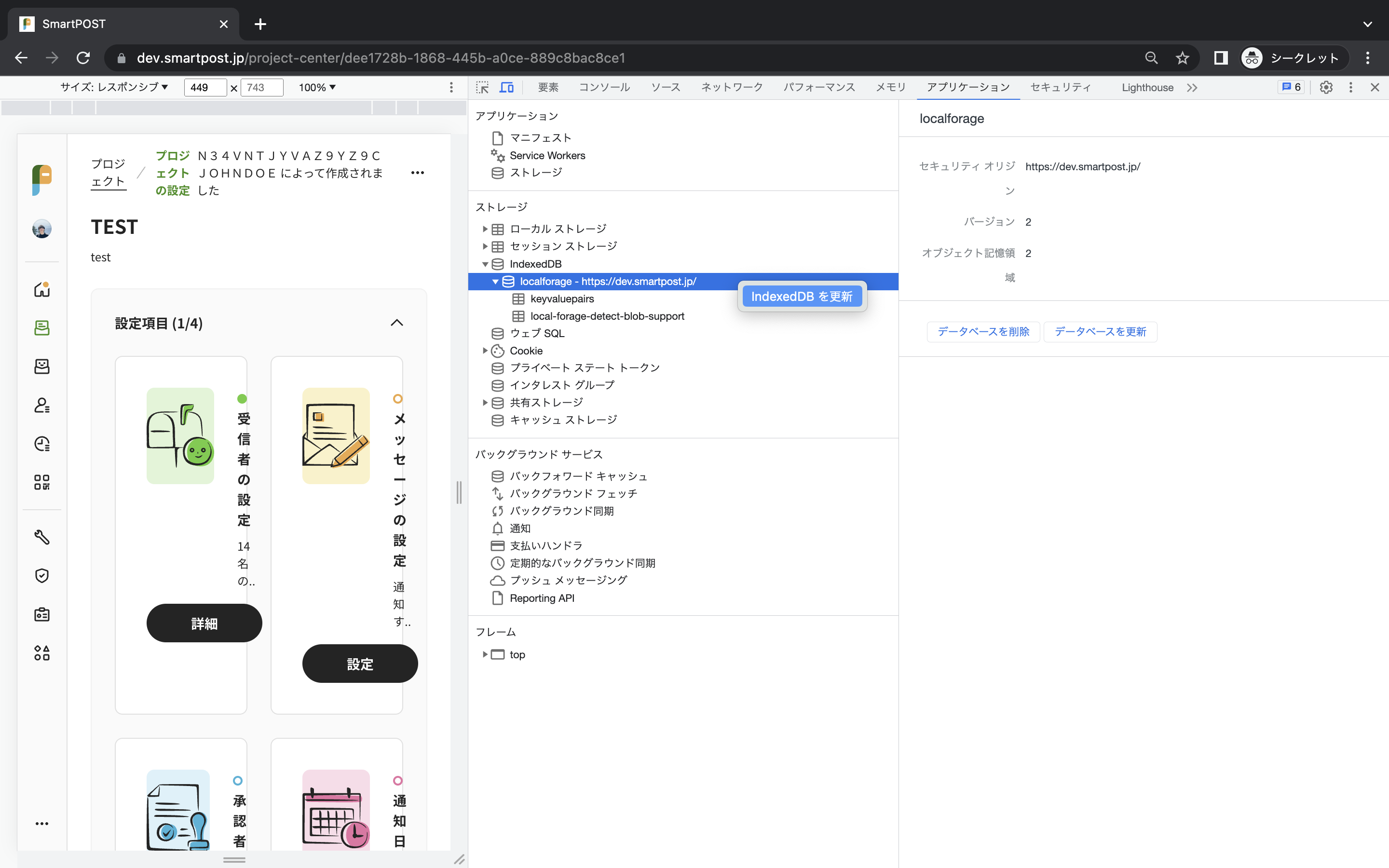The image size is (1389, 868).
Task: Bookmark this page with the star icon
Action: tap(1182, 58)
